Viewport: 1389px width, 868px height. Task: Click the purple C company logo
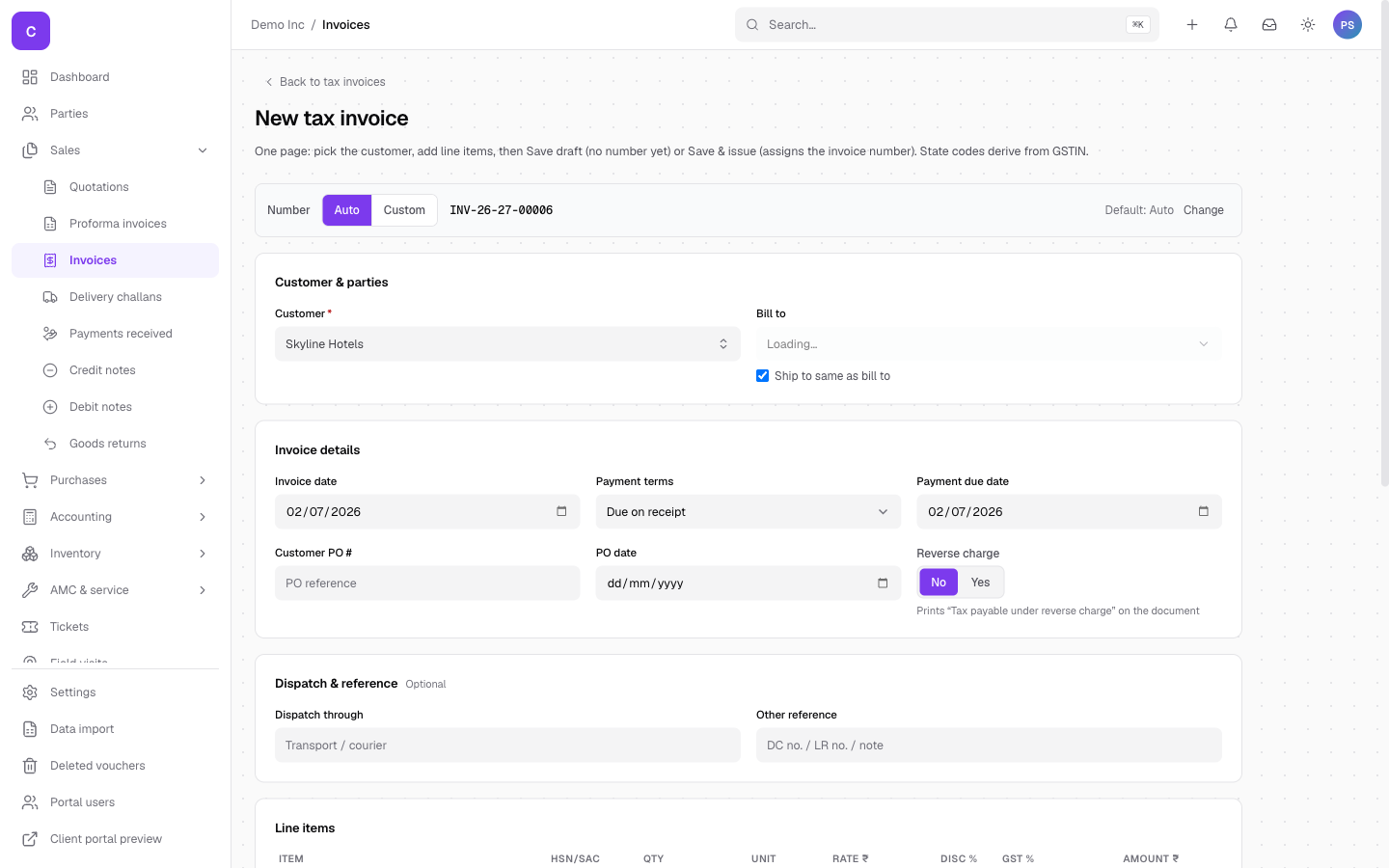point(31,31)
